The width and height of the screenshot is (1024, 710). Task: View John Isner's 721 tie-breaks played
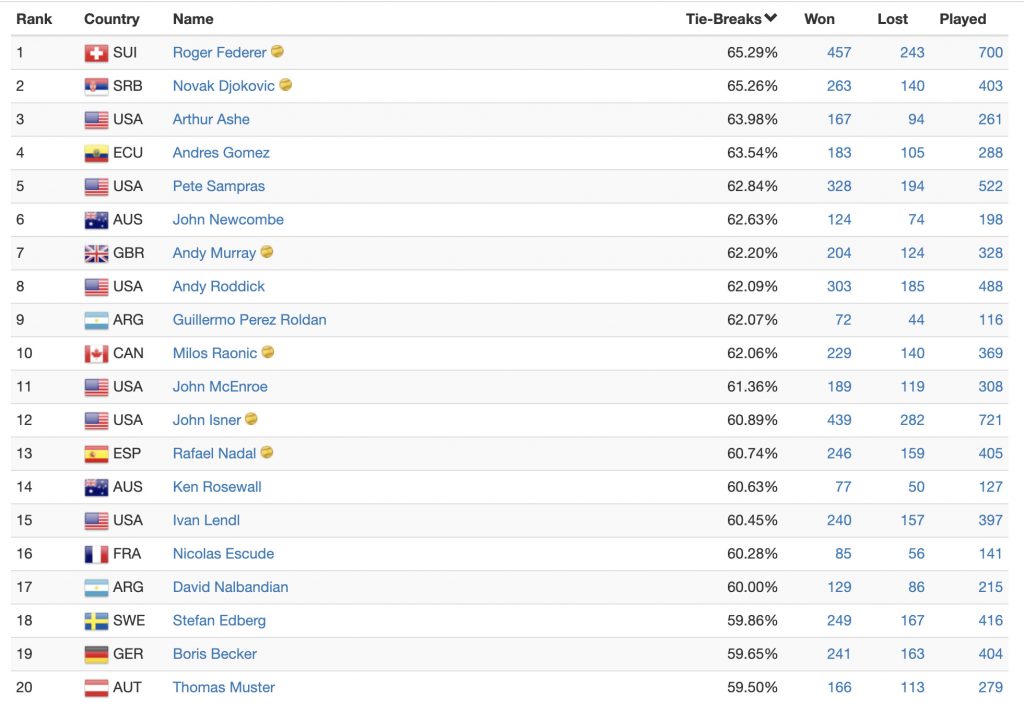tap(990, 420)
